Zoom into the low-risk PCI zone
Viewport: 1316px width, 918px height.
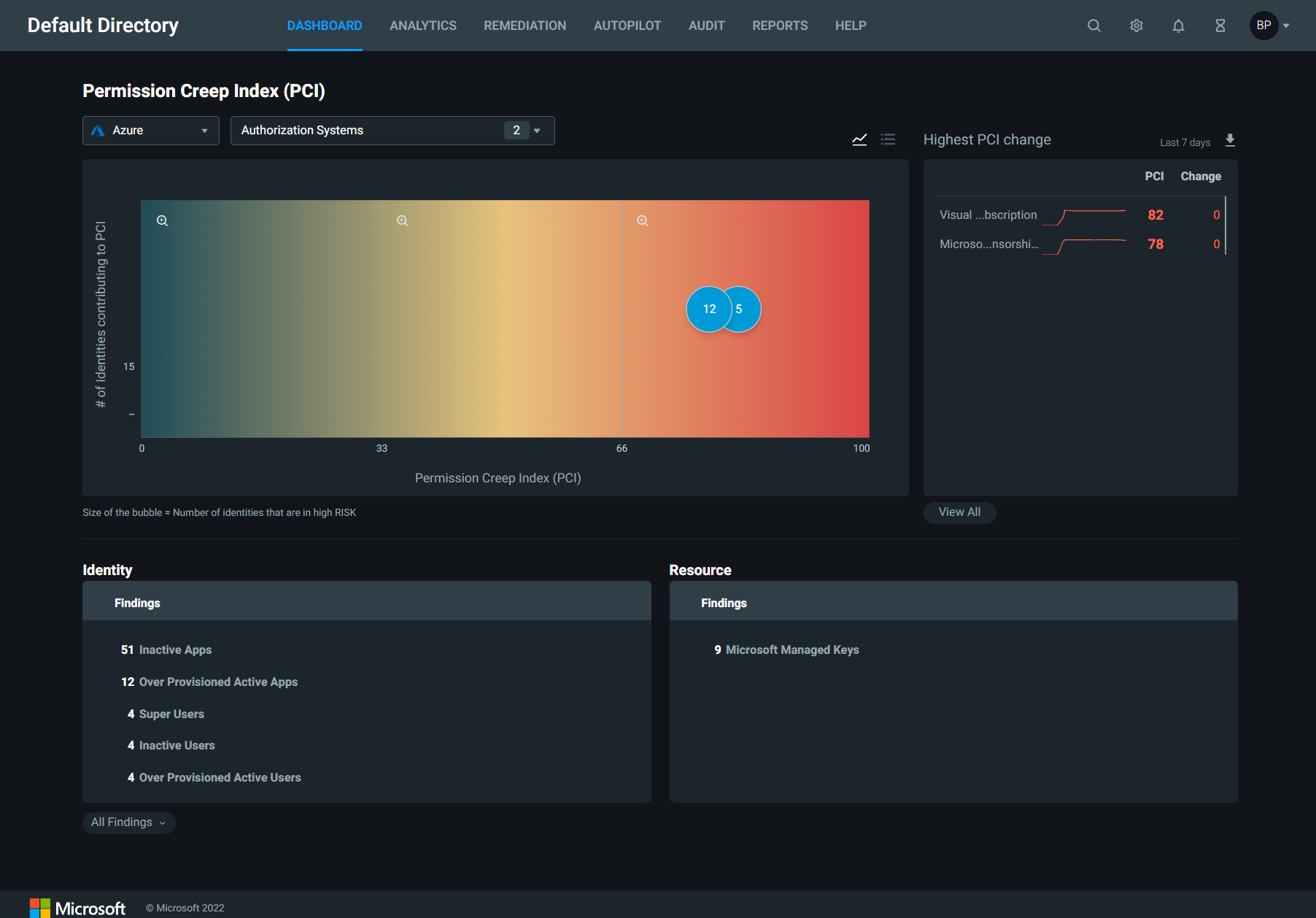pos(163,220)
